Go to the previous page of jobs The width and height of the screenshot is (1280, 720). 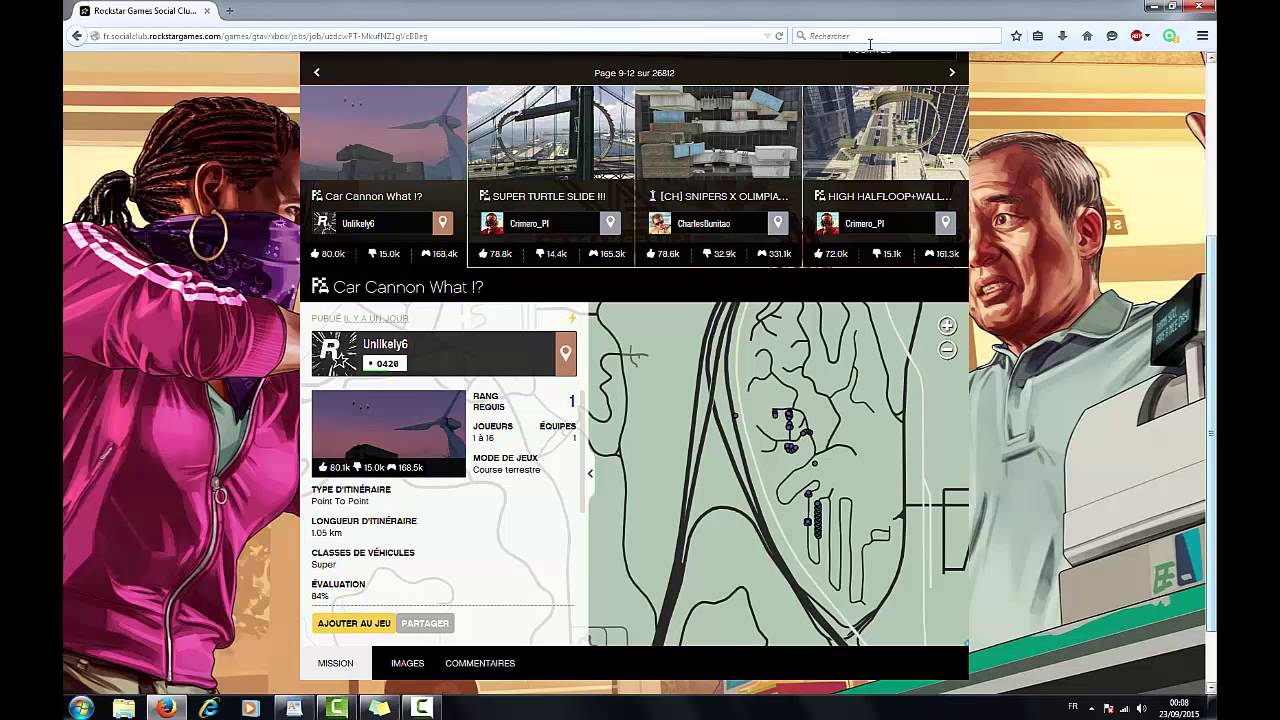pos(317,72)
